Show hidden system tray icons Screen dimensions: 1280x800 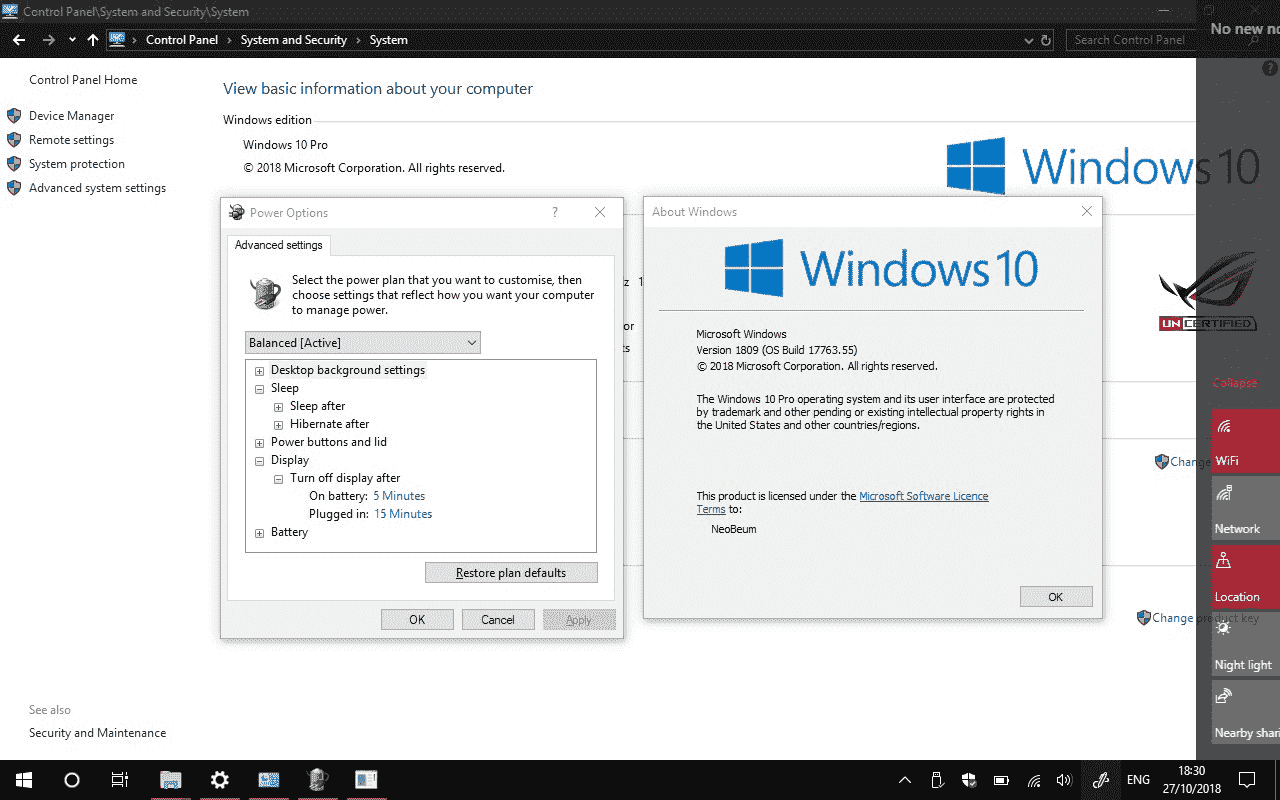[905, 780]
